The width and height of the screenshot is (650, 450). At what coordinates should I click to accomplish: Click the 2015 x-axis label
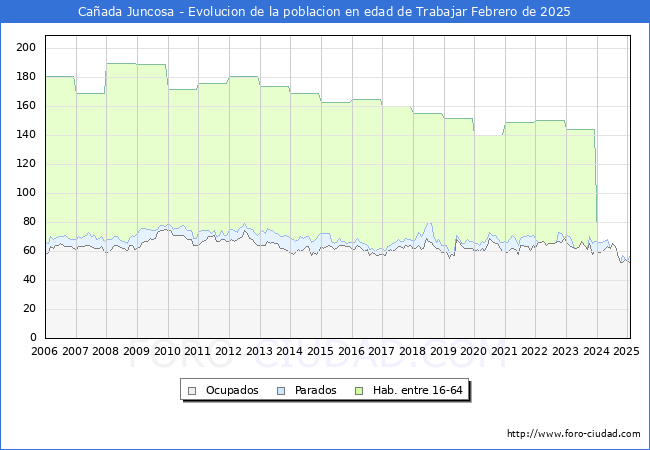click(x=320, y=351)
